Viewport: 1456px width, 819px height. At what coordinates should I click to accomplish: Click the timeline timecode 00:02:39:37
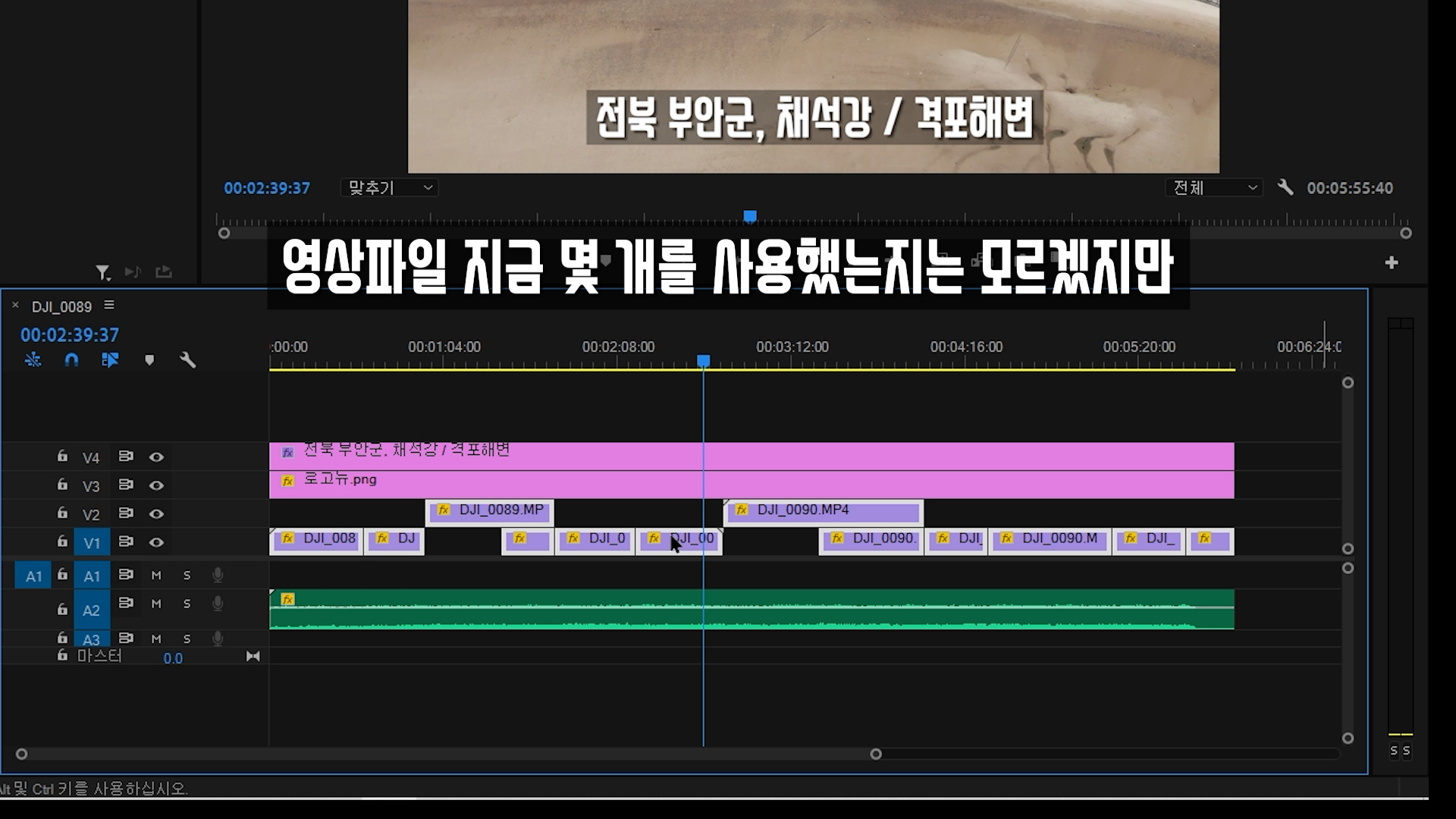pos(70,334)
